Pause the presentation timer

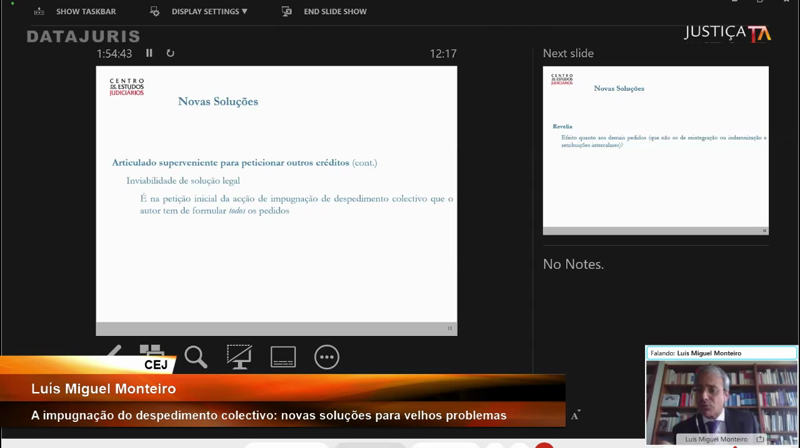click(149, 54)
